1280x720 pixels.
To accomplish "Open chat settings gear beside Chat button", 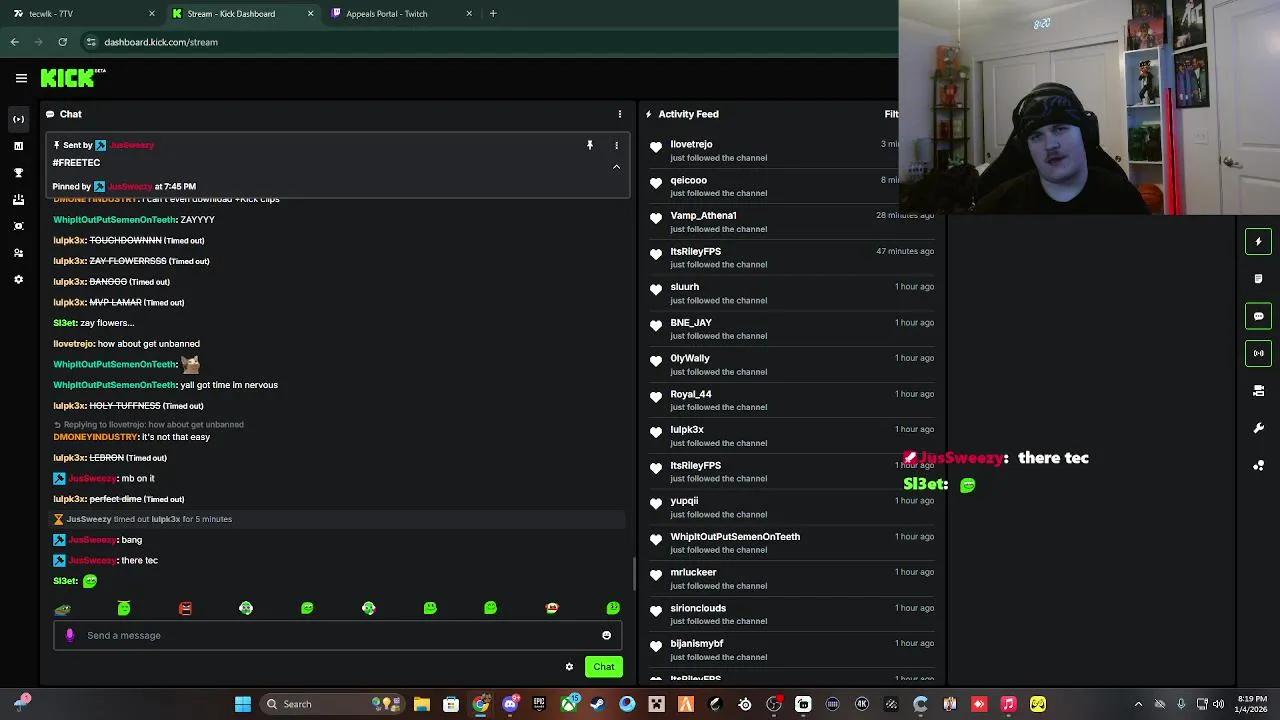I will click(569, 667).
